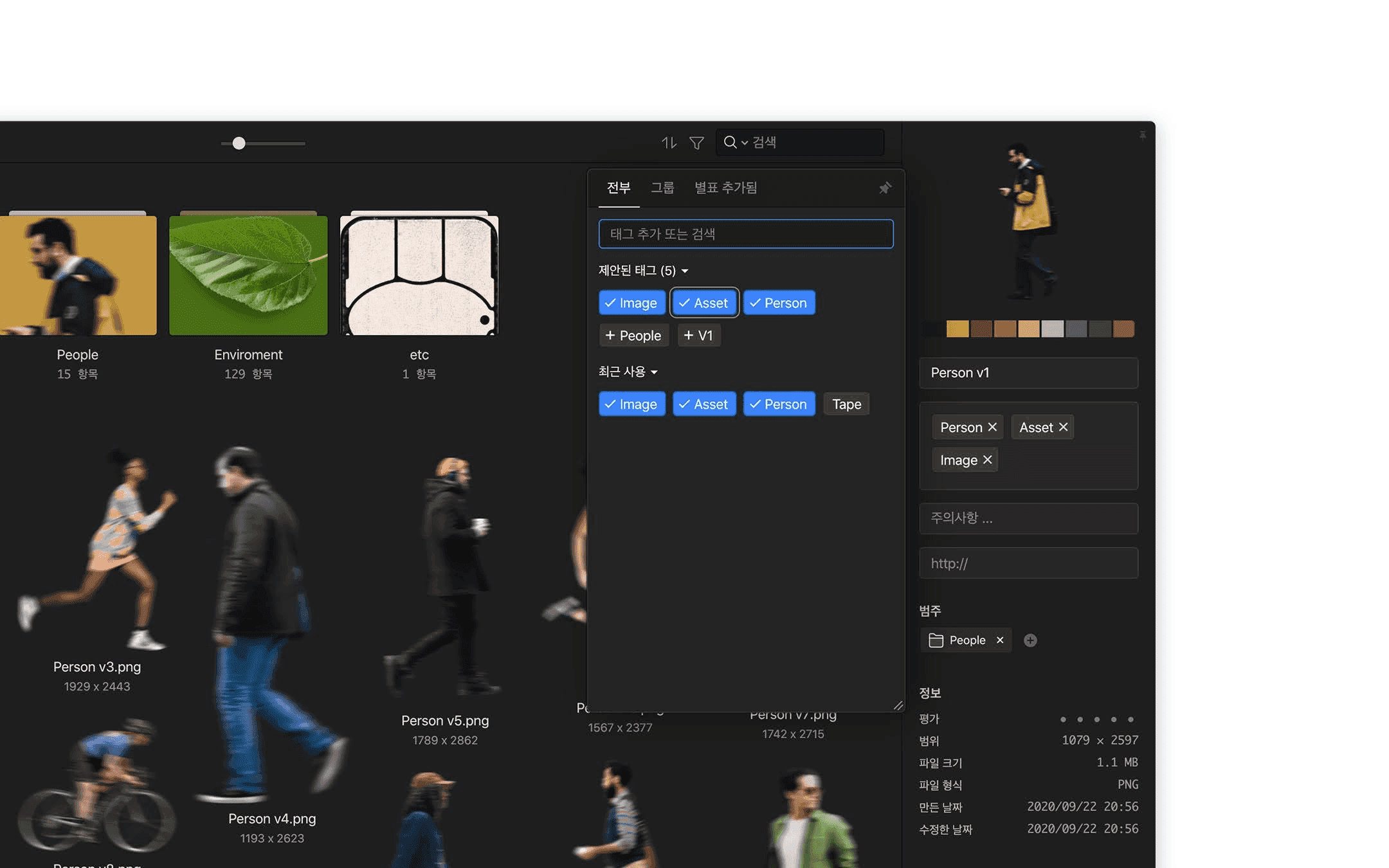The image size is (1389, 868).
Task: Remove the People category with its X
Action: click(x=1000, y=640)
